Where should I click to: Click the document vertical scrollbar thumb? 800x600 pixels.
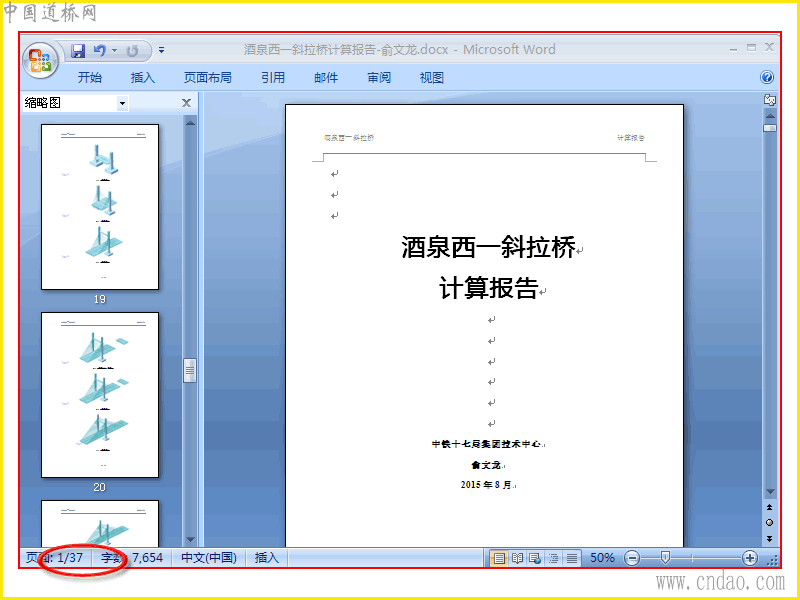[x=769, y=128]
